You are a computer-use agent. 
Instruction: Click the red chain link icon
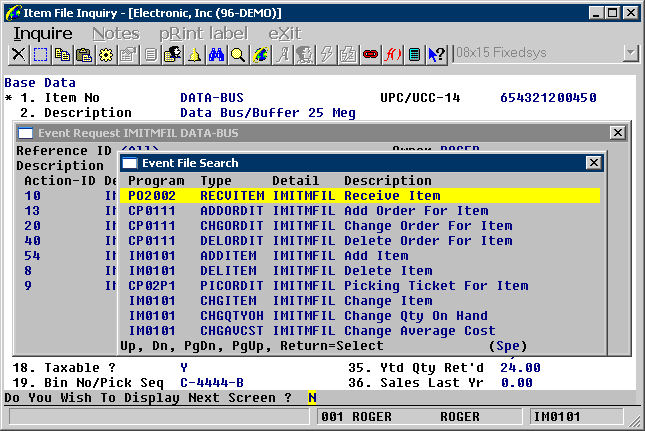(x=371, y=55)
